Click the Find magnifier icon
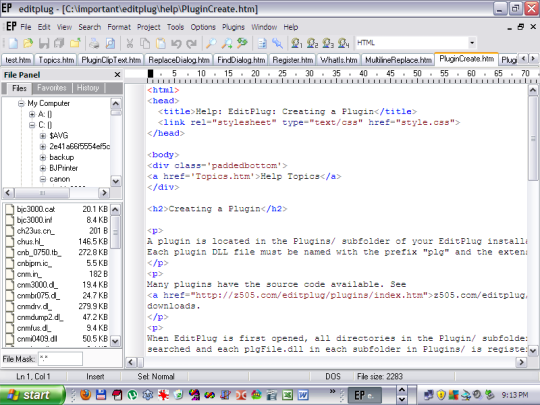This screenshot has height=405, width=540. click(x=211, y=43)
